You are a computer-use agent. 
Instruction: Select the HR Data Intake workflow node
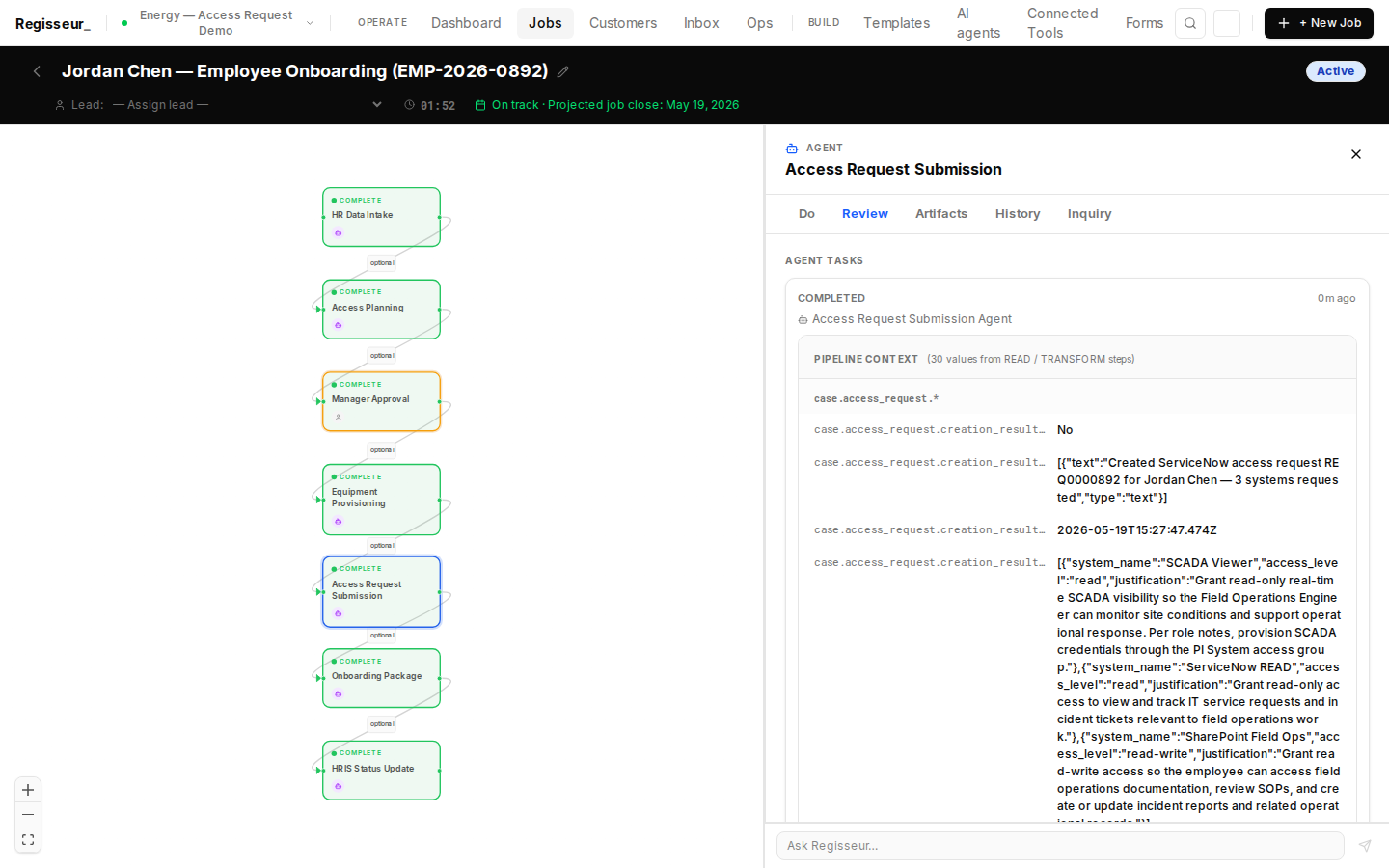(x=381, y=217)
